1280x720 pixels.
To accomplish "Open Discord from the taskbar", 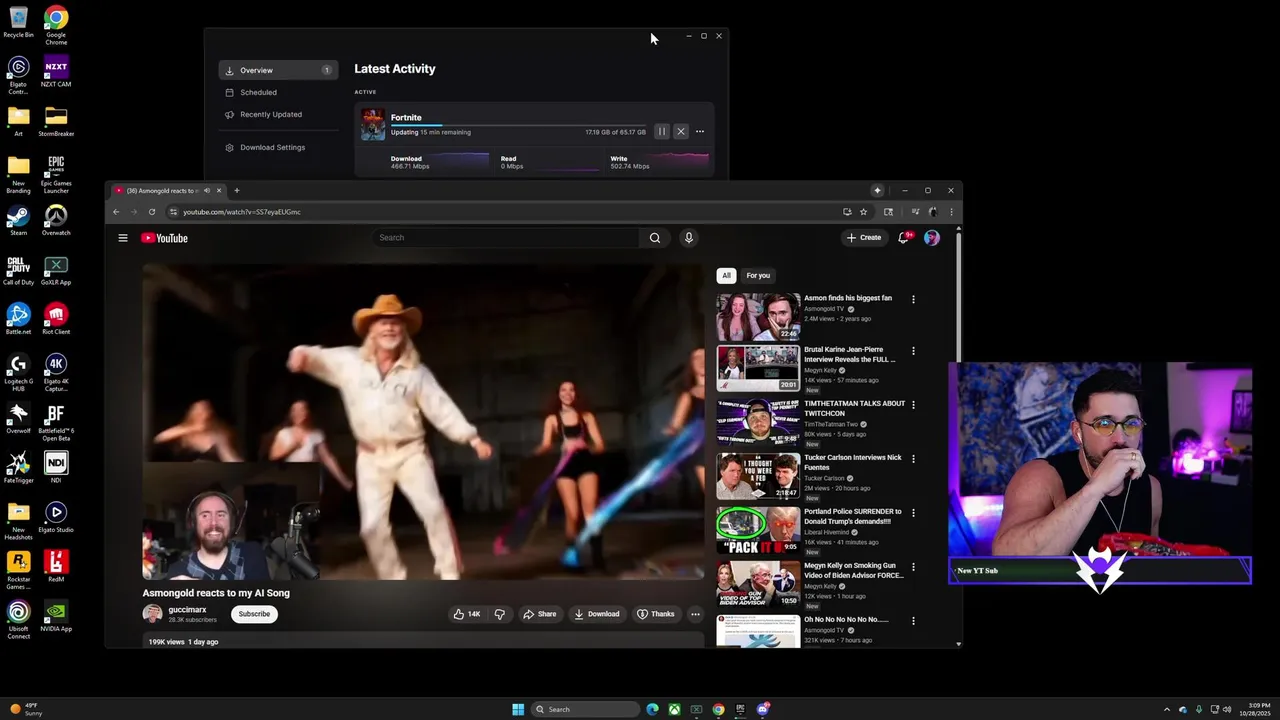I will point(763,709).
